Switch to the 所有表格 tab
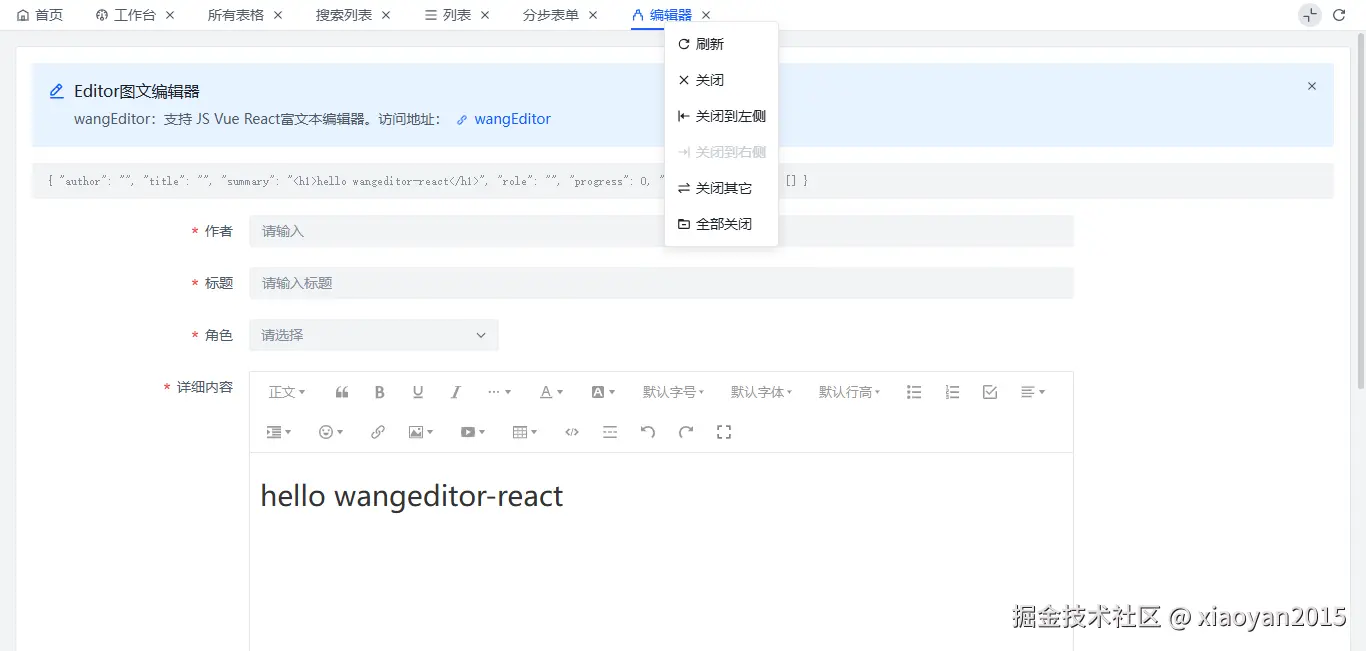Viewport: 1366px width, 651px height. click(x=236, y=15)
